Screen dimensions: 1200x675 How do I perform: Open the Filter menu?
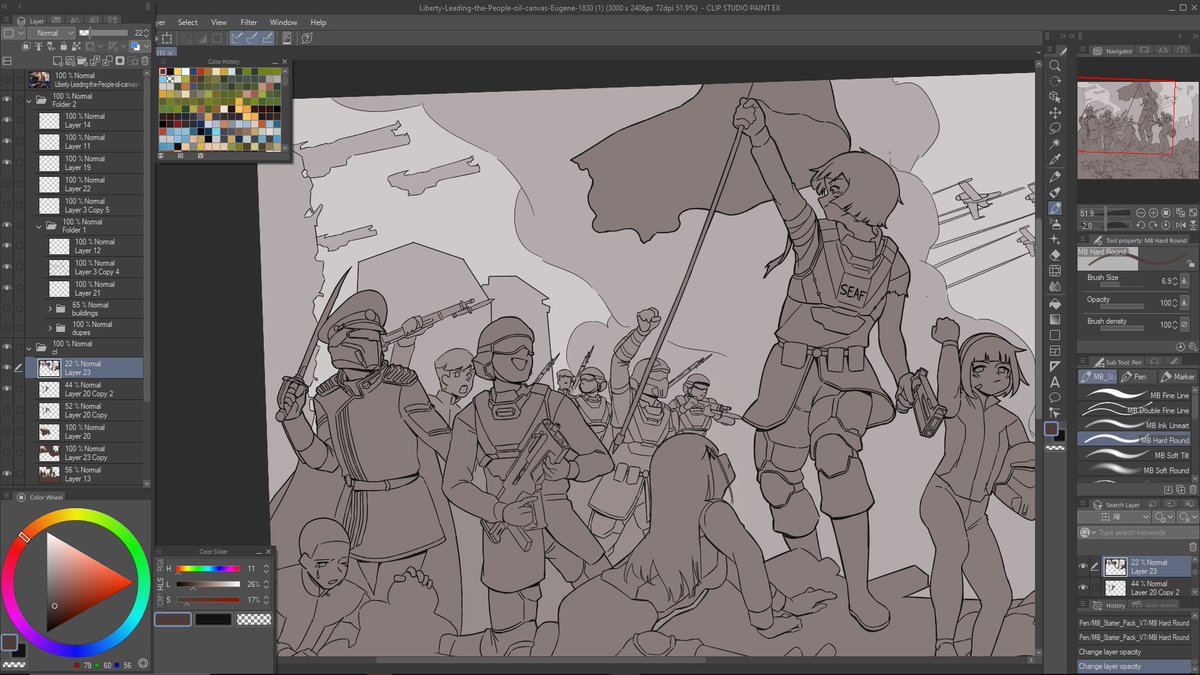(248, 22)
